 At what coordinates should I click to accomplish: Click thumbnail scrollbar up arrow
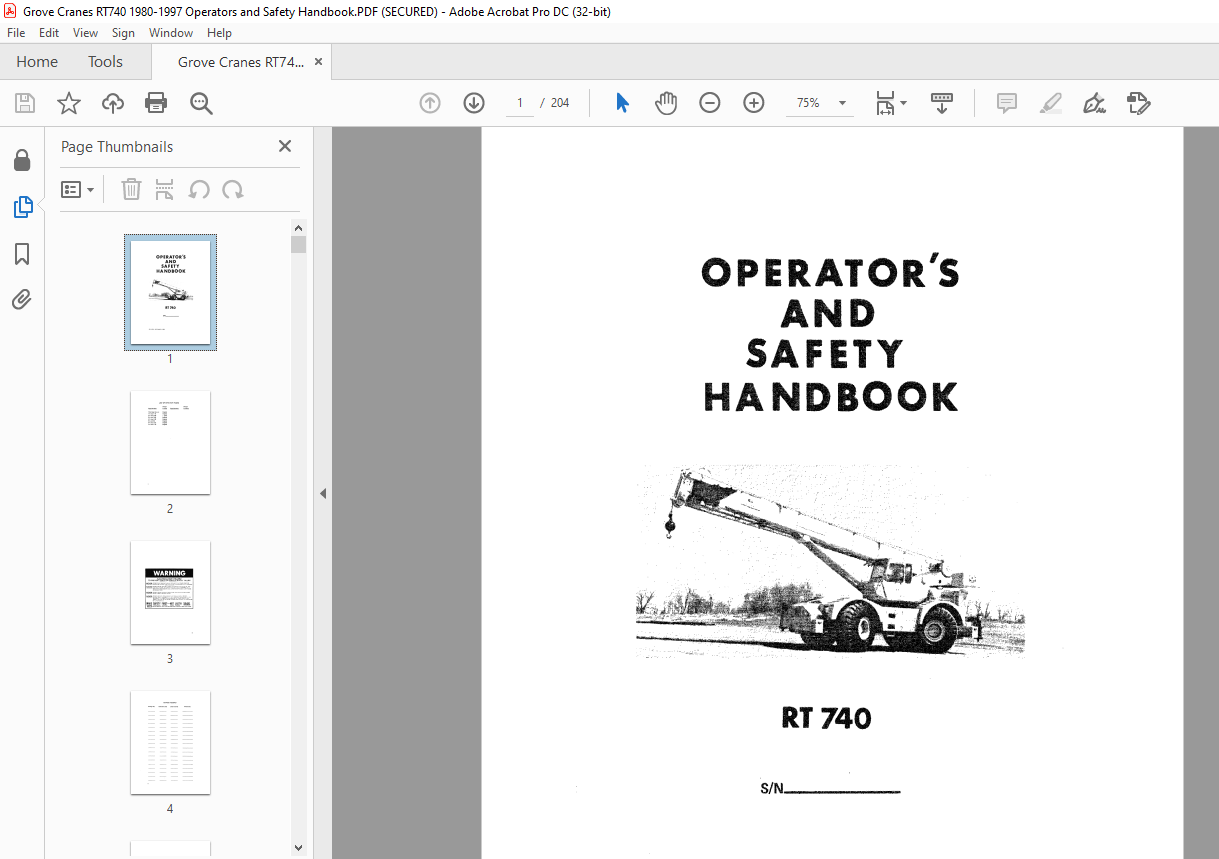pos(298,227)
